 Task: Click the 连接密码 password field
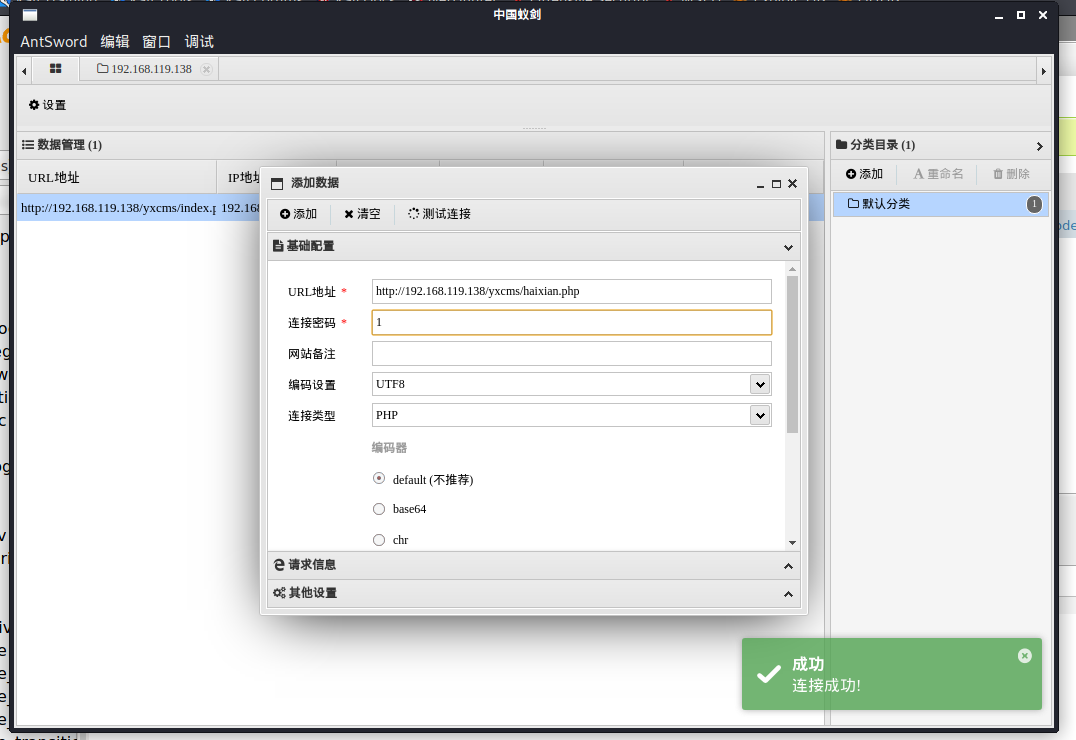point(571,323)
